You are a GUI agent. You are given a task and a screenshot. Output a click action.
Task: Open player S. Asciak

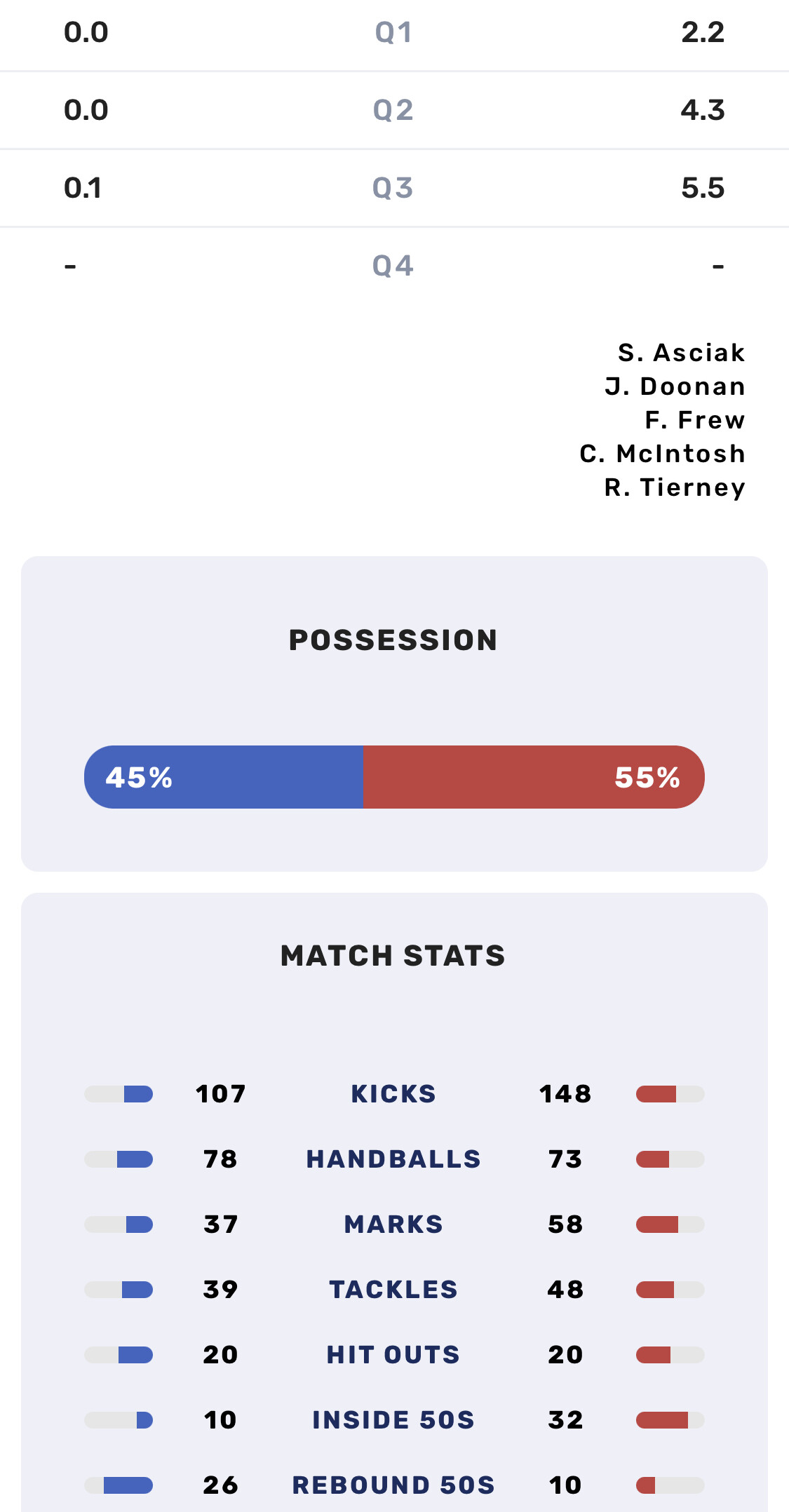point(681,353)
